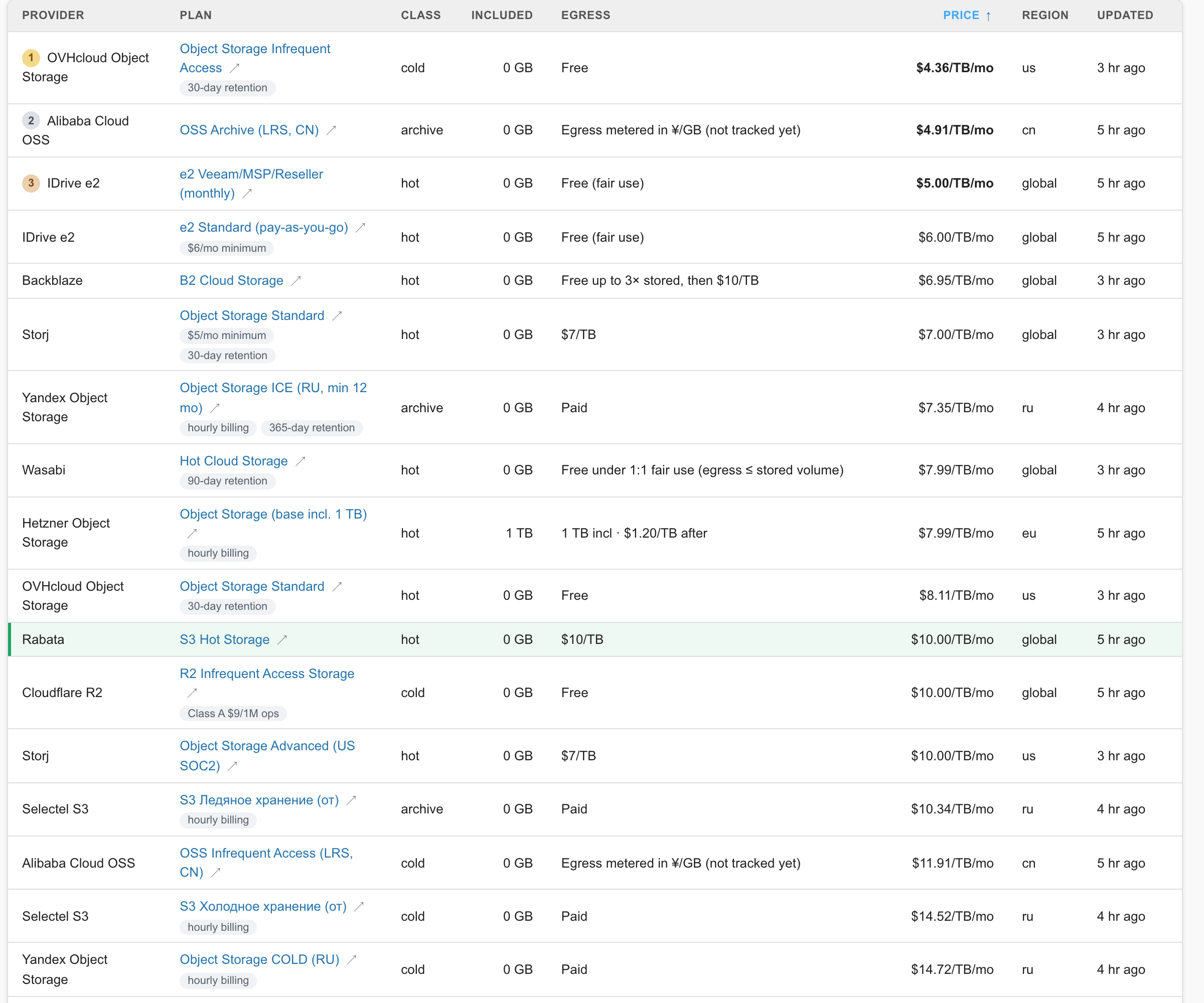Select the $11.91/TB/mo Alibaba price
Viewport: 1204px width, 1003px height.
coord(952,864)
